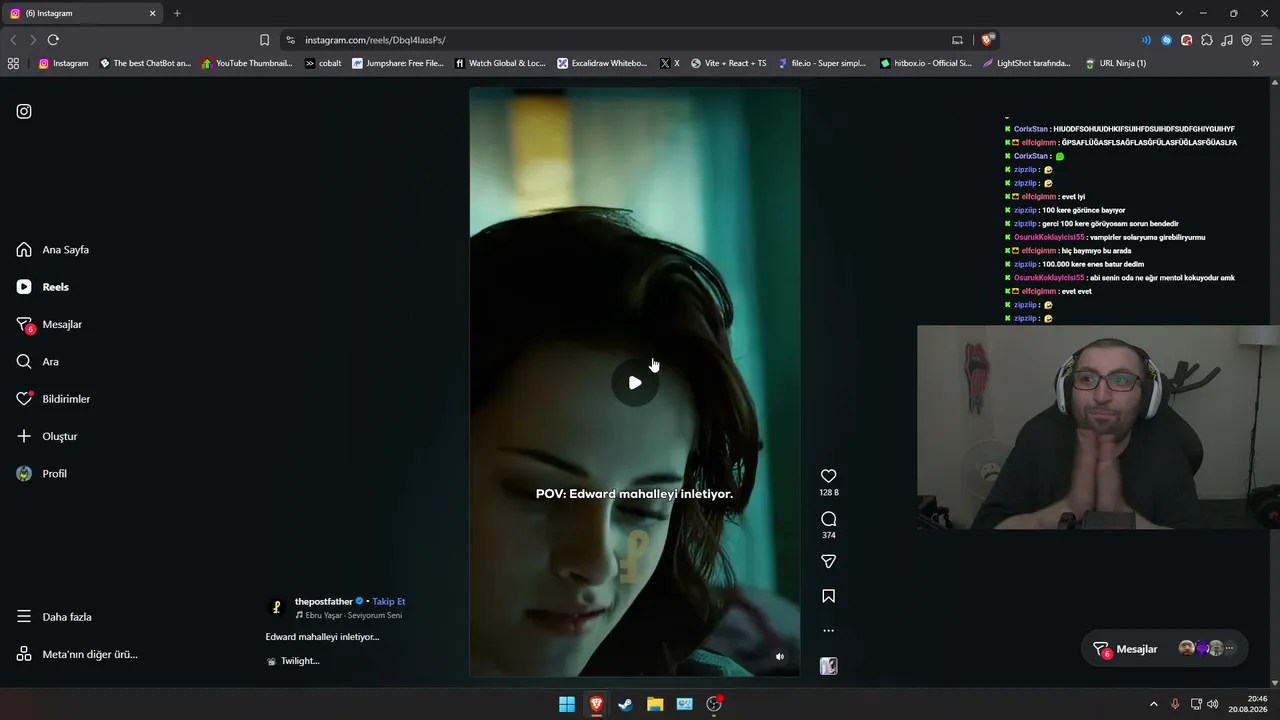Show hidden system tray icons

pos(1153,704)
